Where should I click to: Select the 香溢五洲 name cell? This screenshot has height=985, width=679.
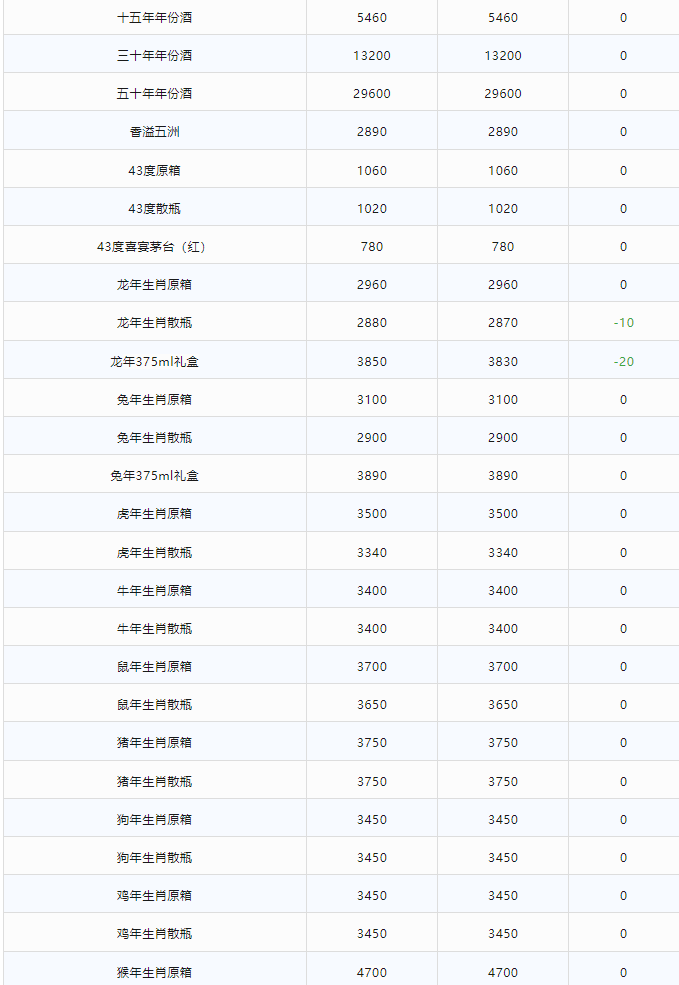click(x=155, y=132)
